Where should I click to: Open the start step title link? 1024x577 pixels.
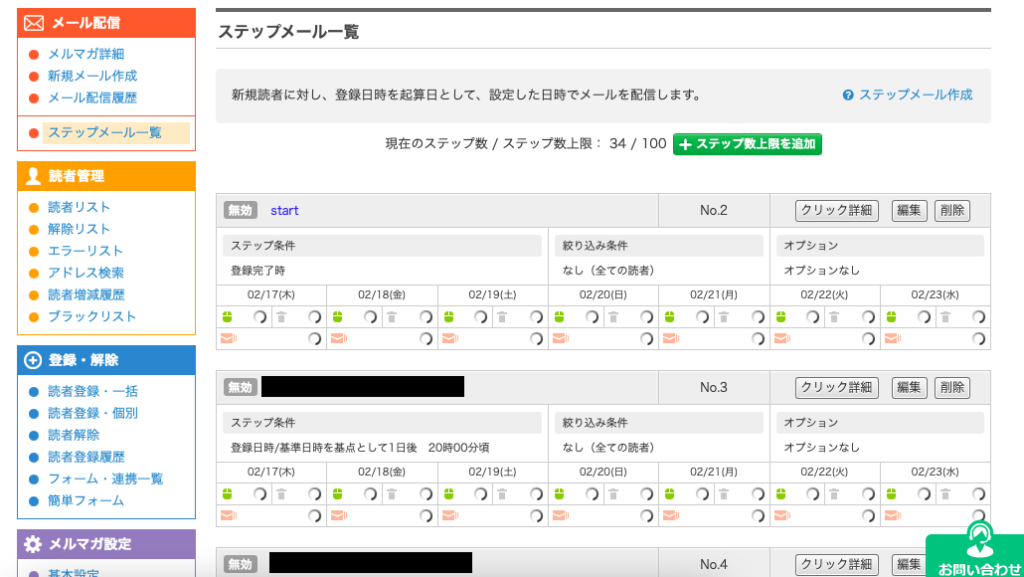coord(284,211)
